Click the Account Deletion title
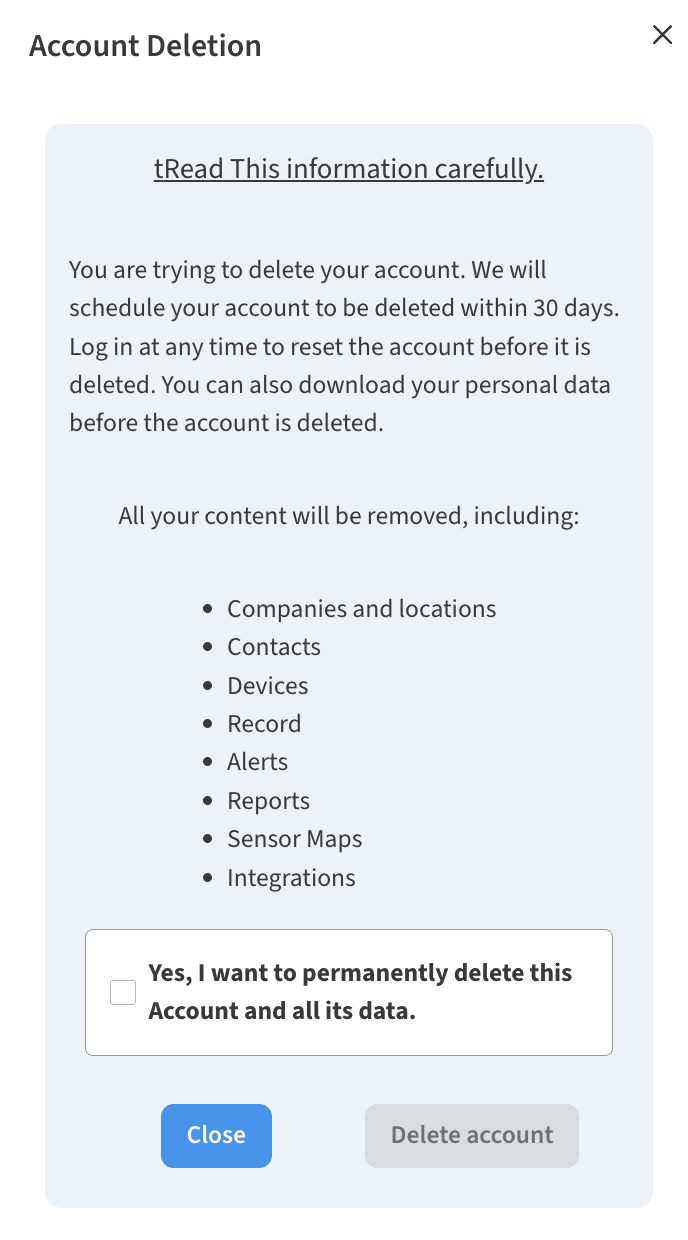The image size is (688, 1240). click(144, 45)
